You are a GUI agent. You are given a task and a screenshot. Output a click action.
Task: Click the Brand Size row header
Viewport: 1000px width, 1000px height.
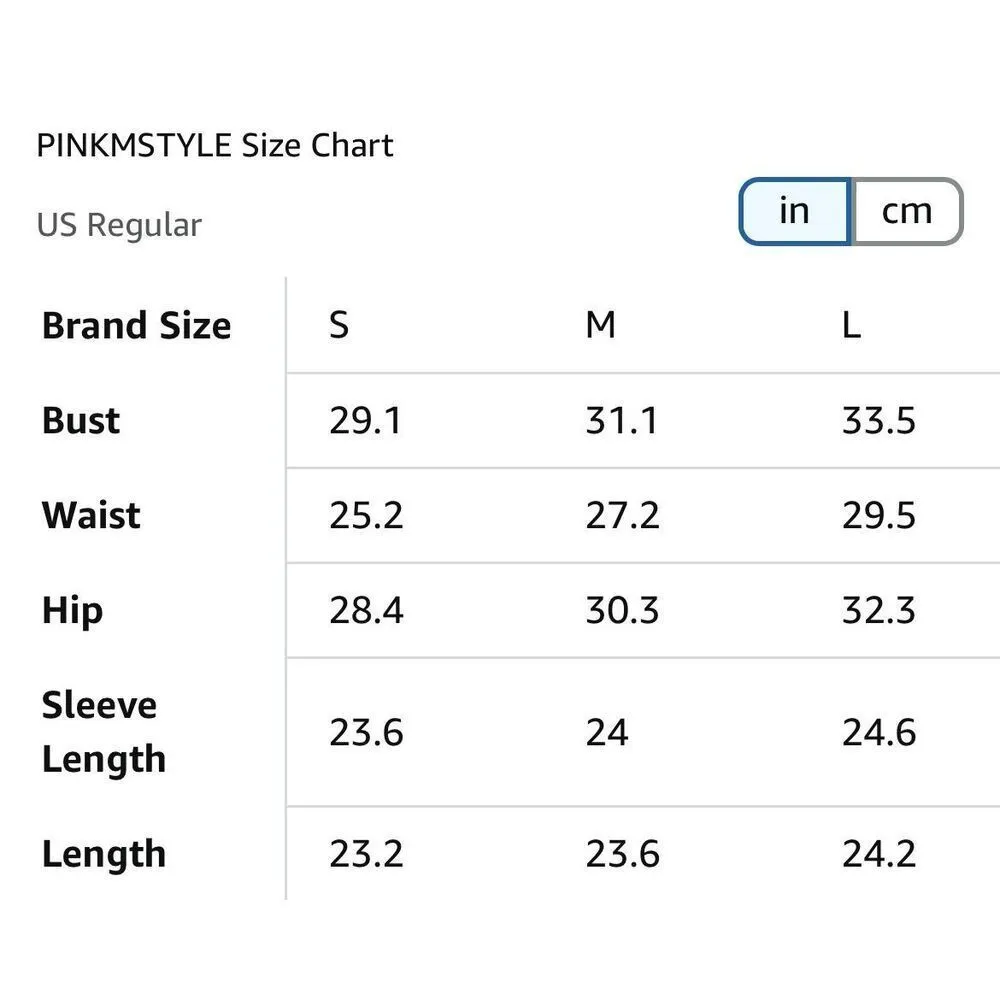(136, 326)
